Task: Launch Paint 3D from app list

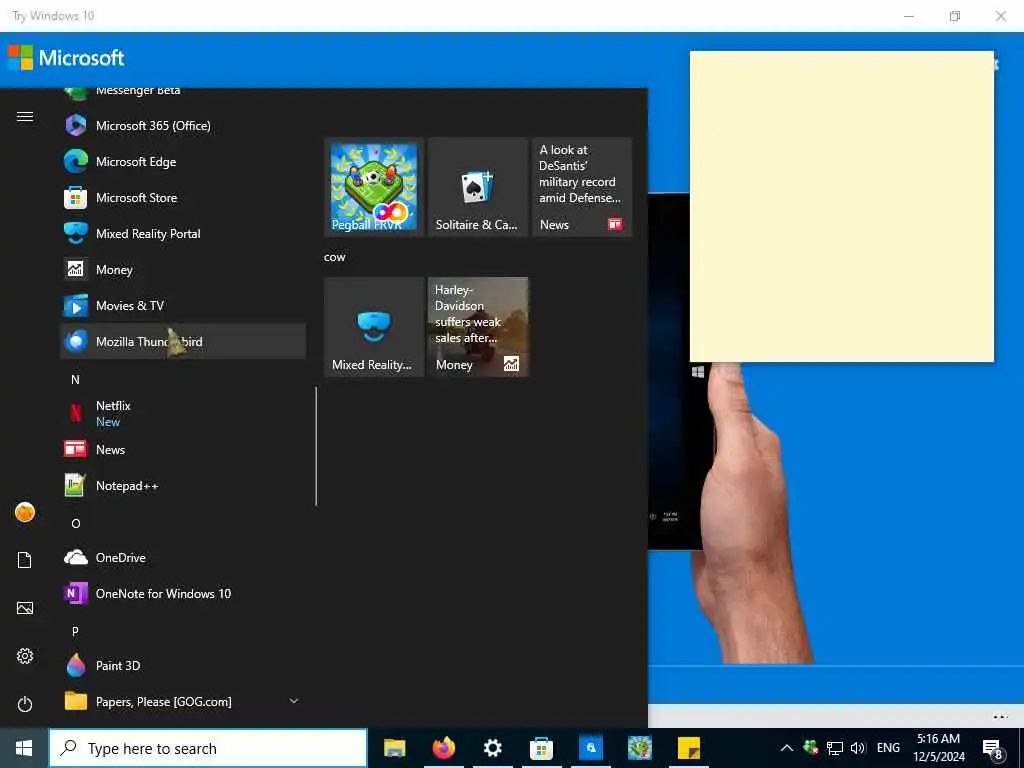Action: tap(183, 665)
